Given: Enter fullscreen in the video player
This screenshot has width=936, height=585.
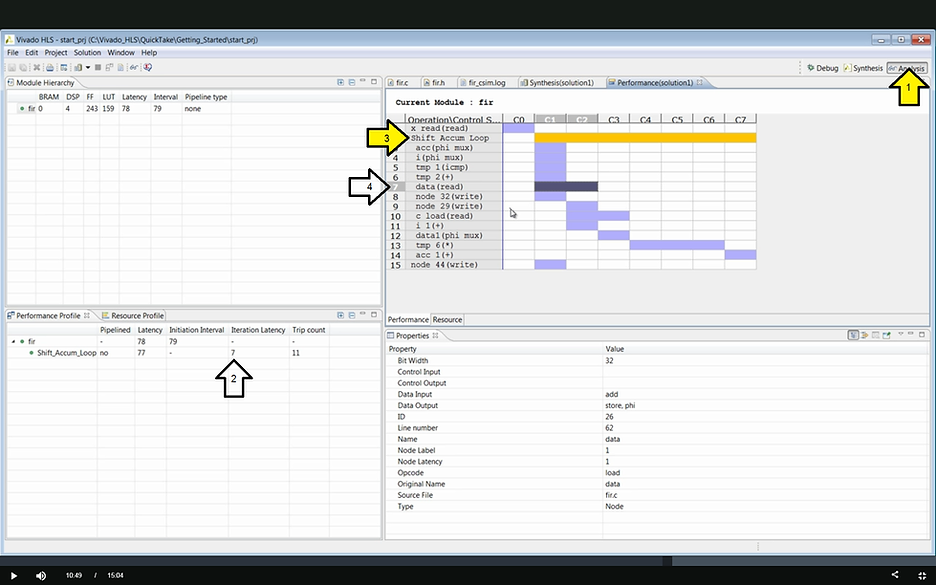Looking at the screenshot, I should coord(921,575).
